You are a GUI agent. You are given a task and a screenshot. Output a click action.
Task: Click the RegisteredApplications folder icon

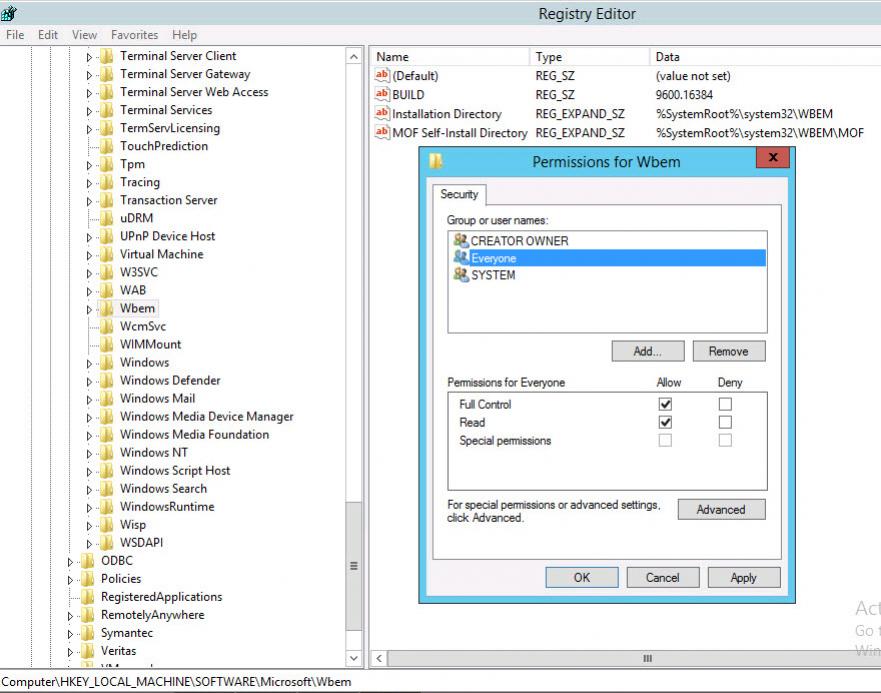[x=88, y=596]
